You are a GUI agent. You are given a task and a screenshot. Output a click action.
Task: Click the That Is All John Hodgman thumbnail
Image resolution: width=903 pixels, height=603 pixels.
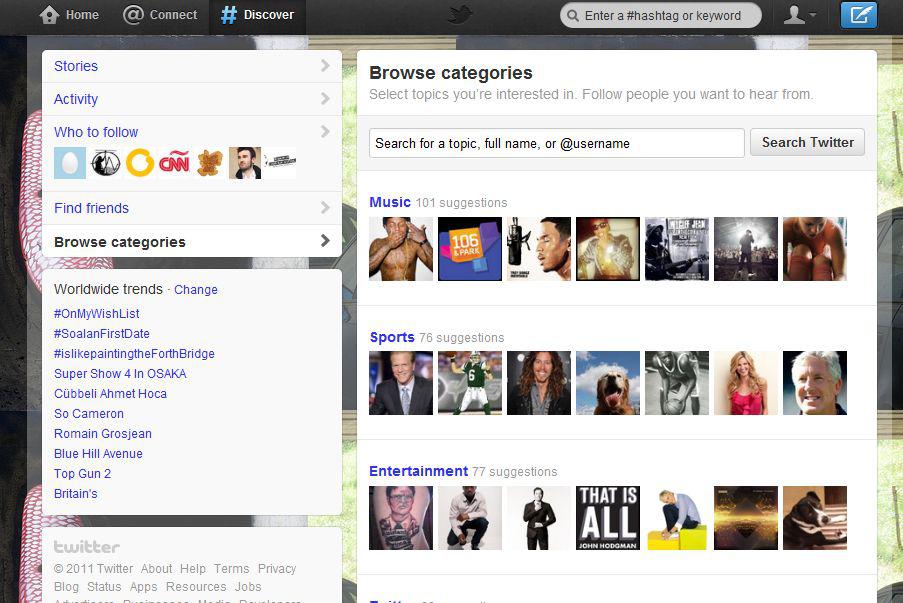[x=607, y=518]
